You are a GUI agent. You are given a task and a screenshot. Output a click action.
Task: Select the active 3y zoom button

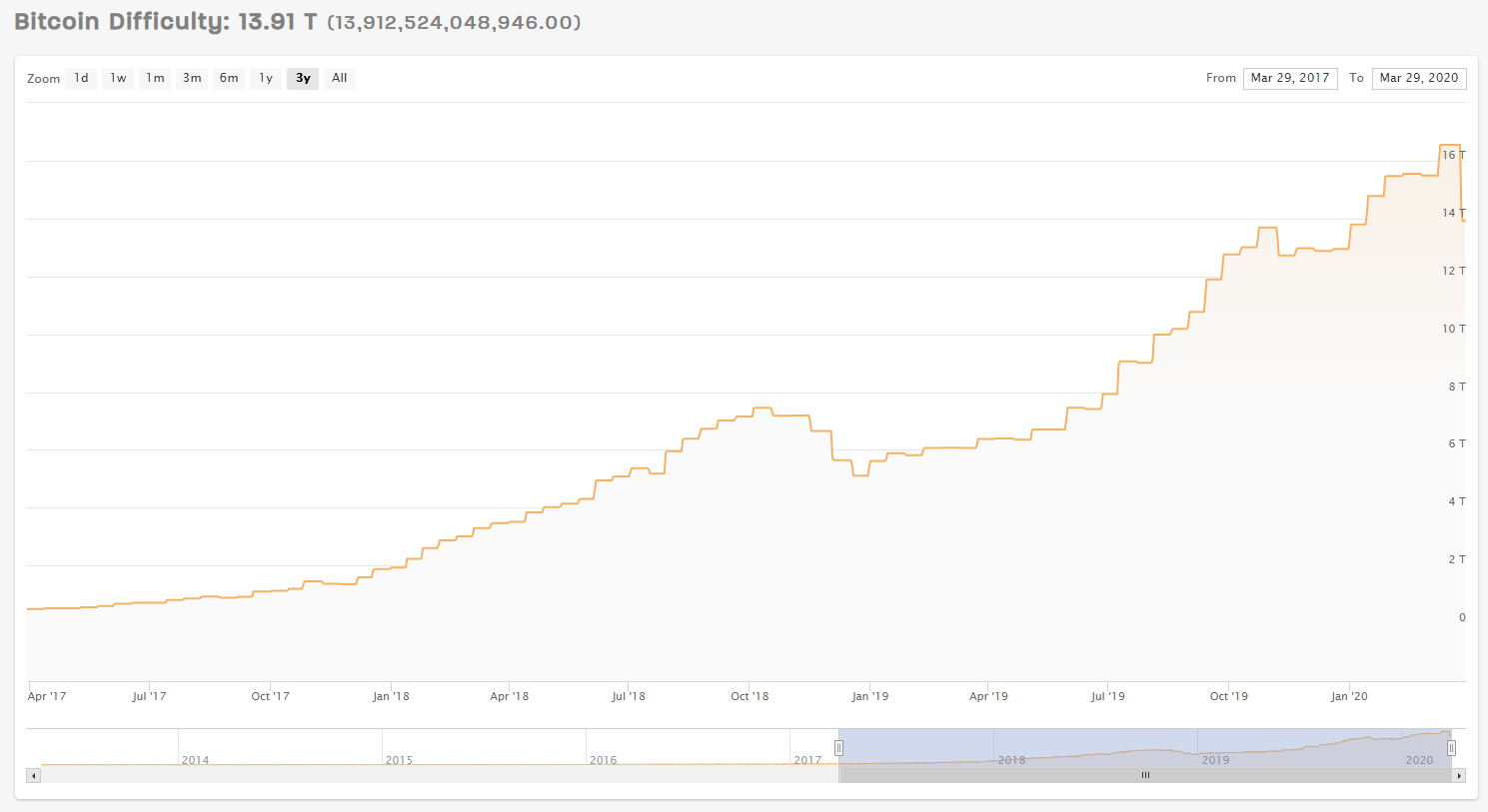tap(303, 78)
